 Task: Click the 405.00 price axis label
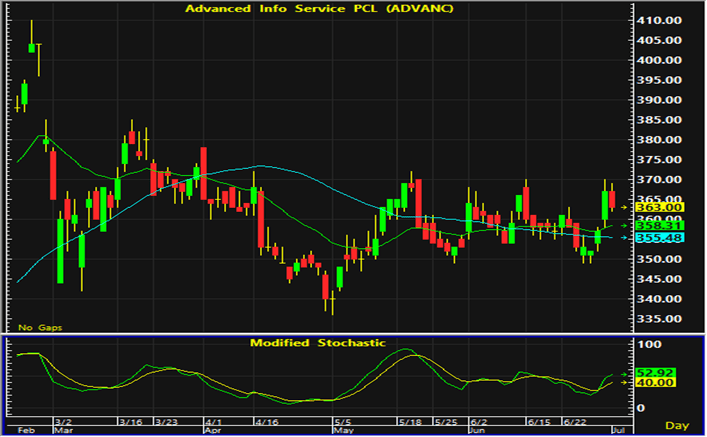659,40
